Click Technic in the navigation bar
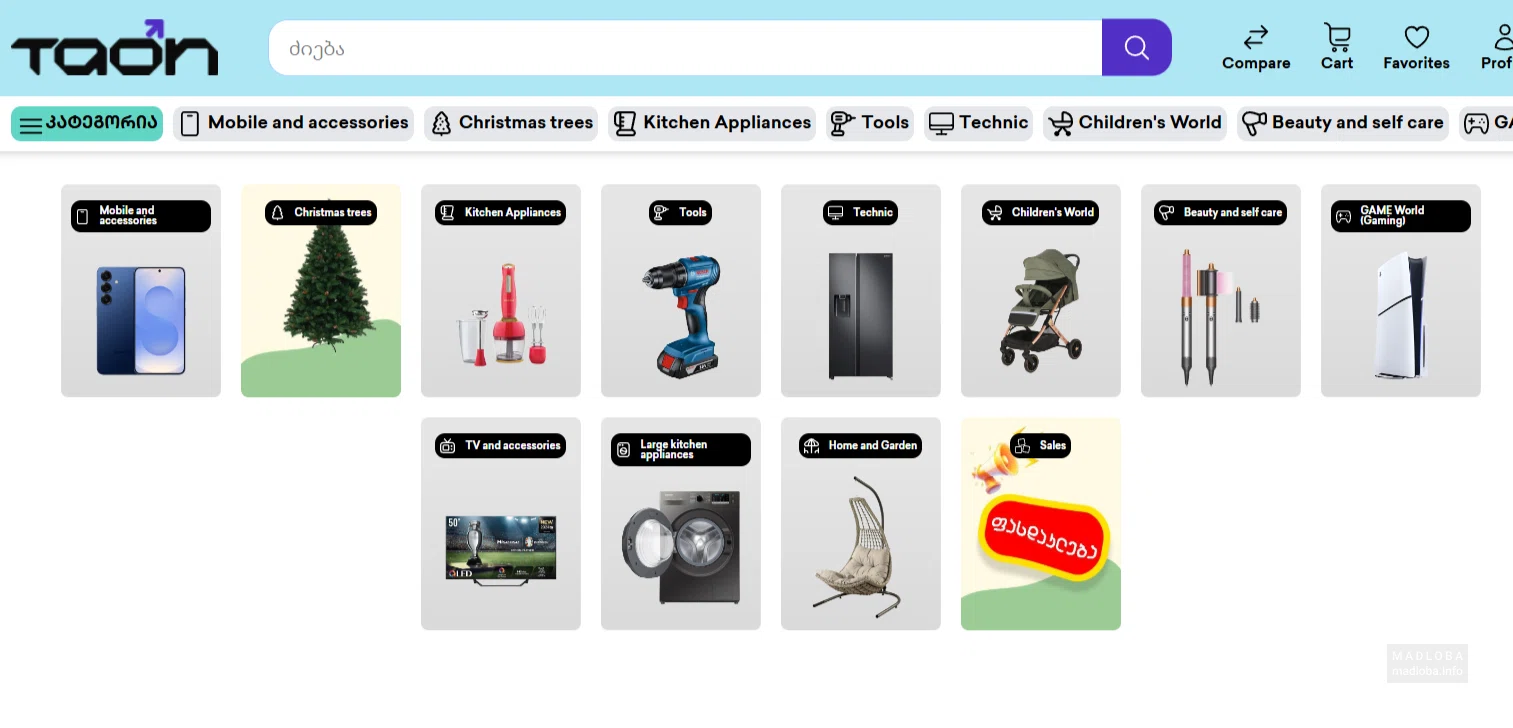The image size is (1513, 728). (x=979, y=123)
